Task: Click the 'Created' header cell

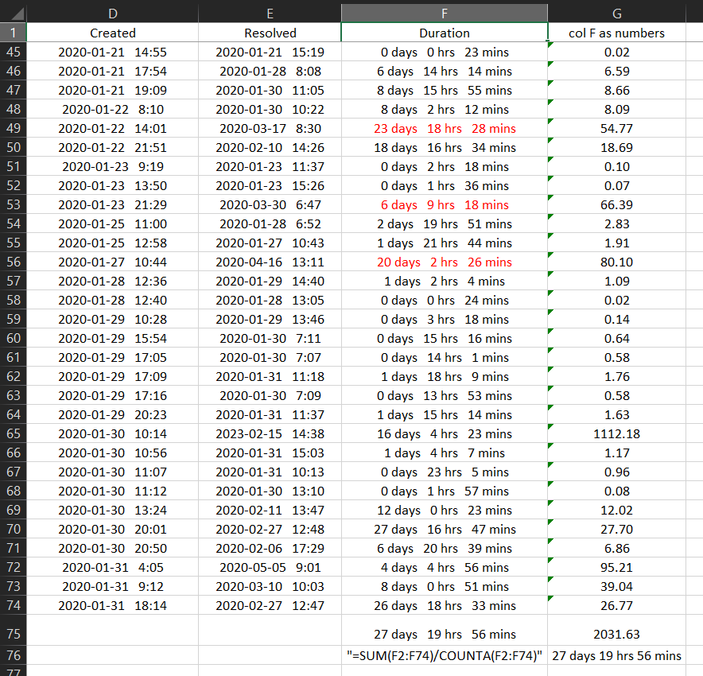Action: click(x=113, y=33)
